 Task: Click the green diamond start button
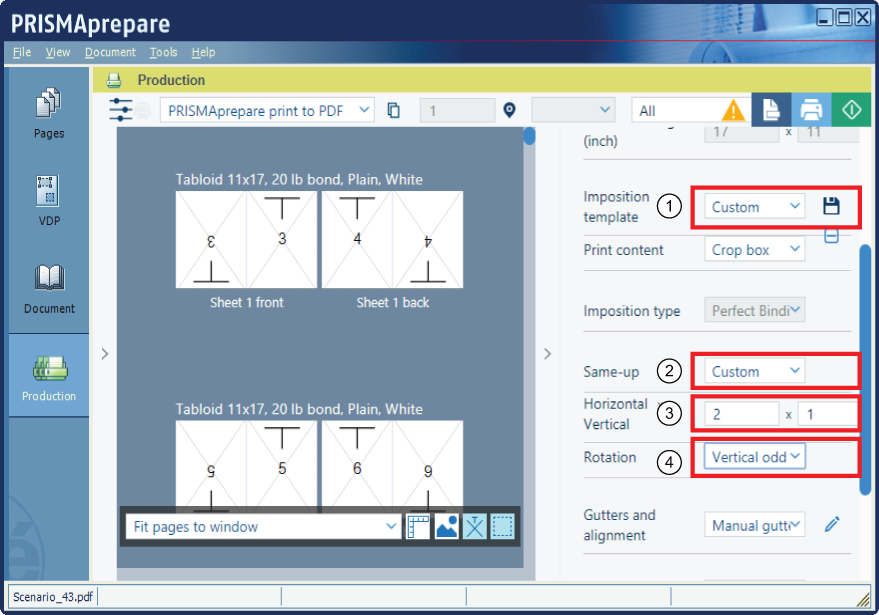[851, 109]
